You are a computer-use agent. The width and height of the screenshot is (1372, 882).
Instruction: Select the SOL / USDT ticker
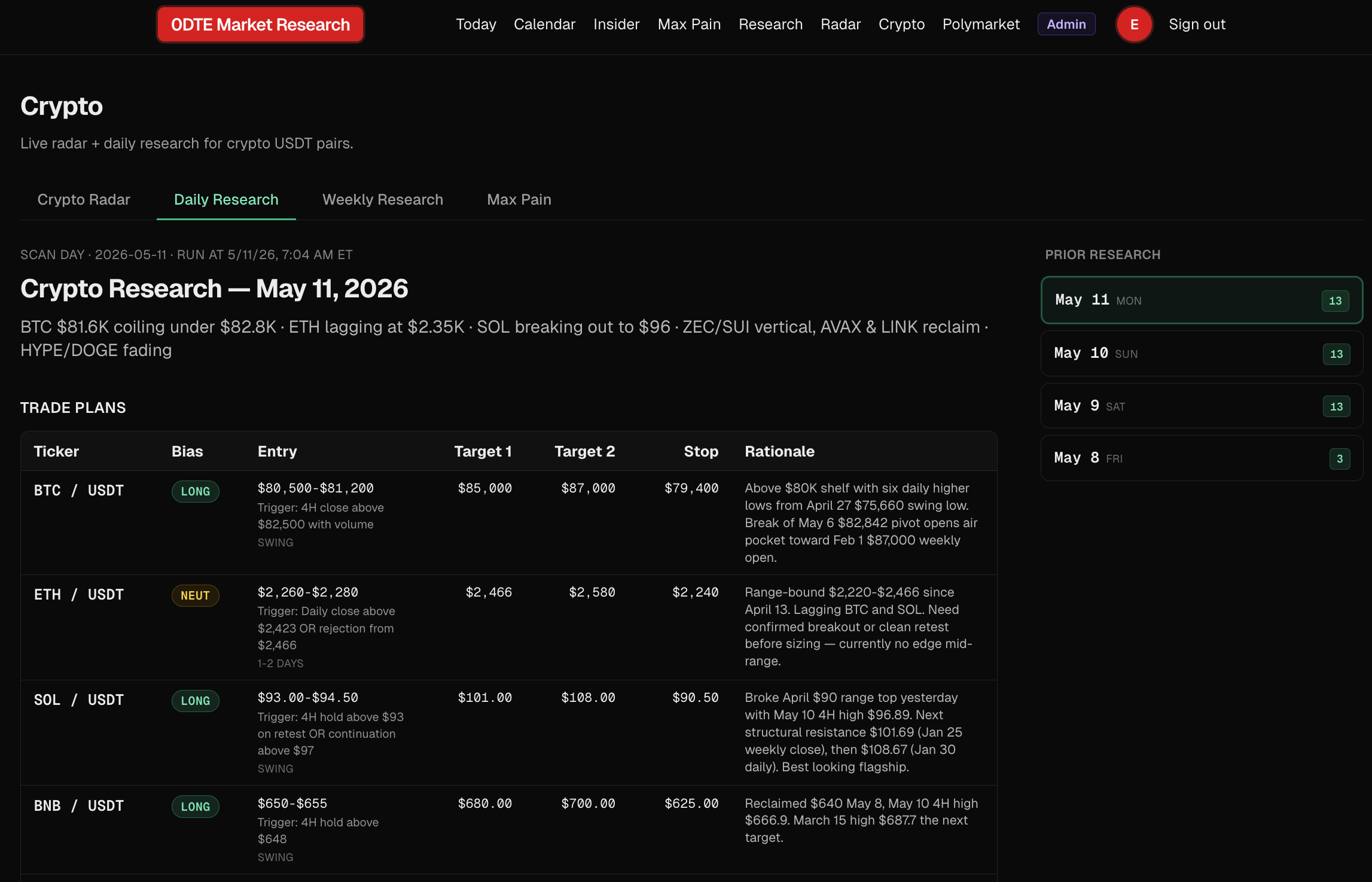pos(79,700)
